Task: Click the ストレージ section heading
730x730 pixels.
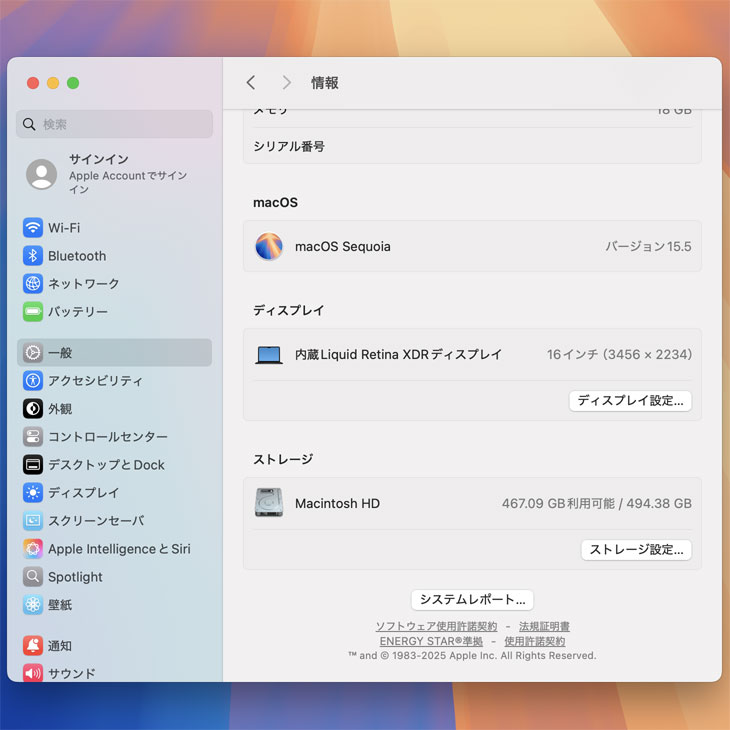Action: pos(283,460)
